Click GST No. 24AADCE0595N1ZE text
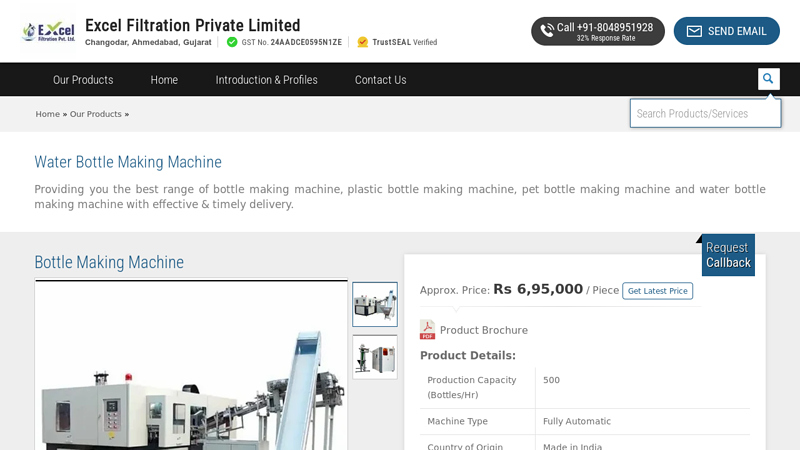800x450 pixels. click(x=291, y=42)
